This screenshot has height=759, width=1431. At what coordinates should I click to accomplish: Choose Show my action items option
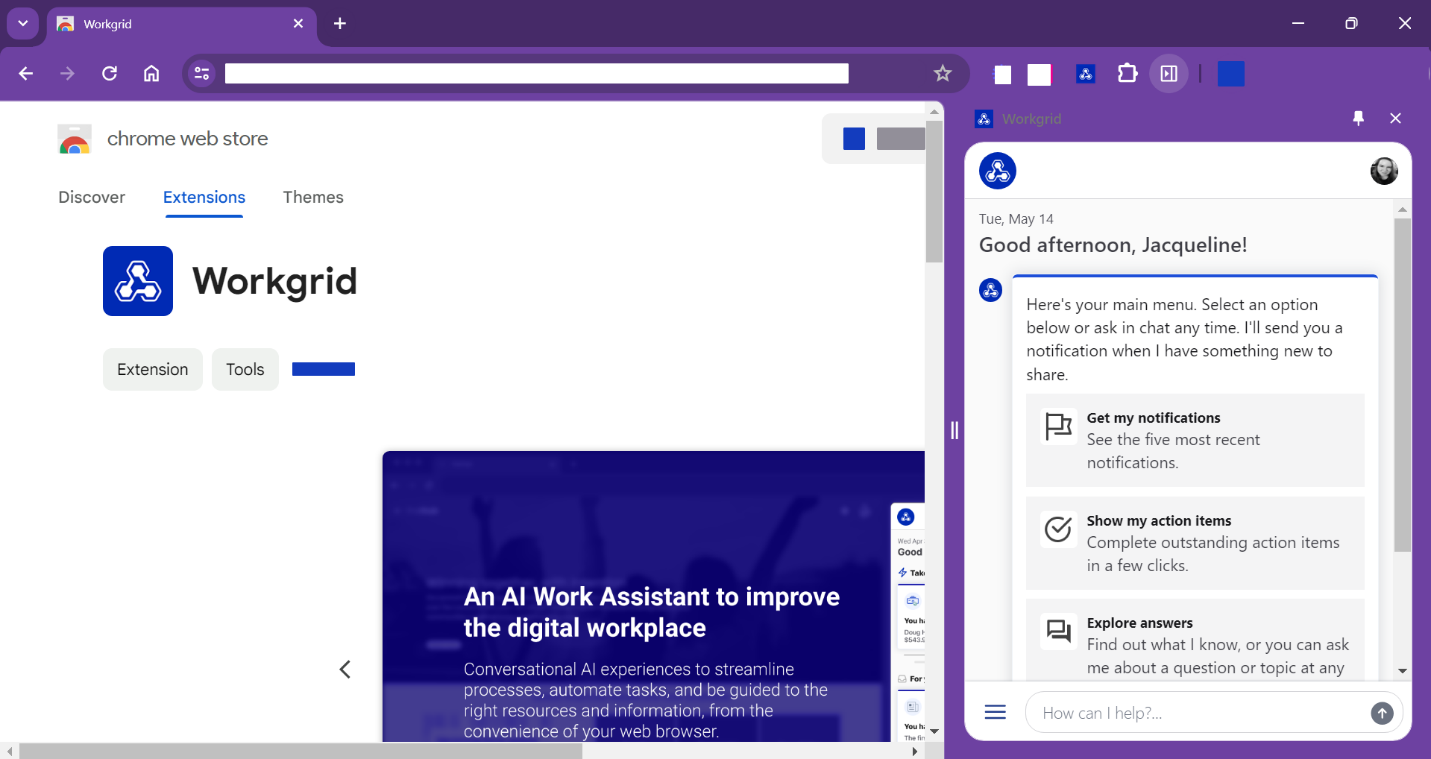(1195, 543)
